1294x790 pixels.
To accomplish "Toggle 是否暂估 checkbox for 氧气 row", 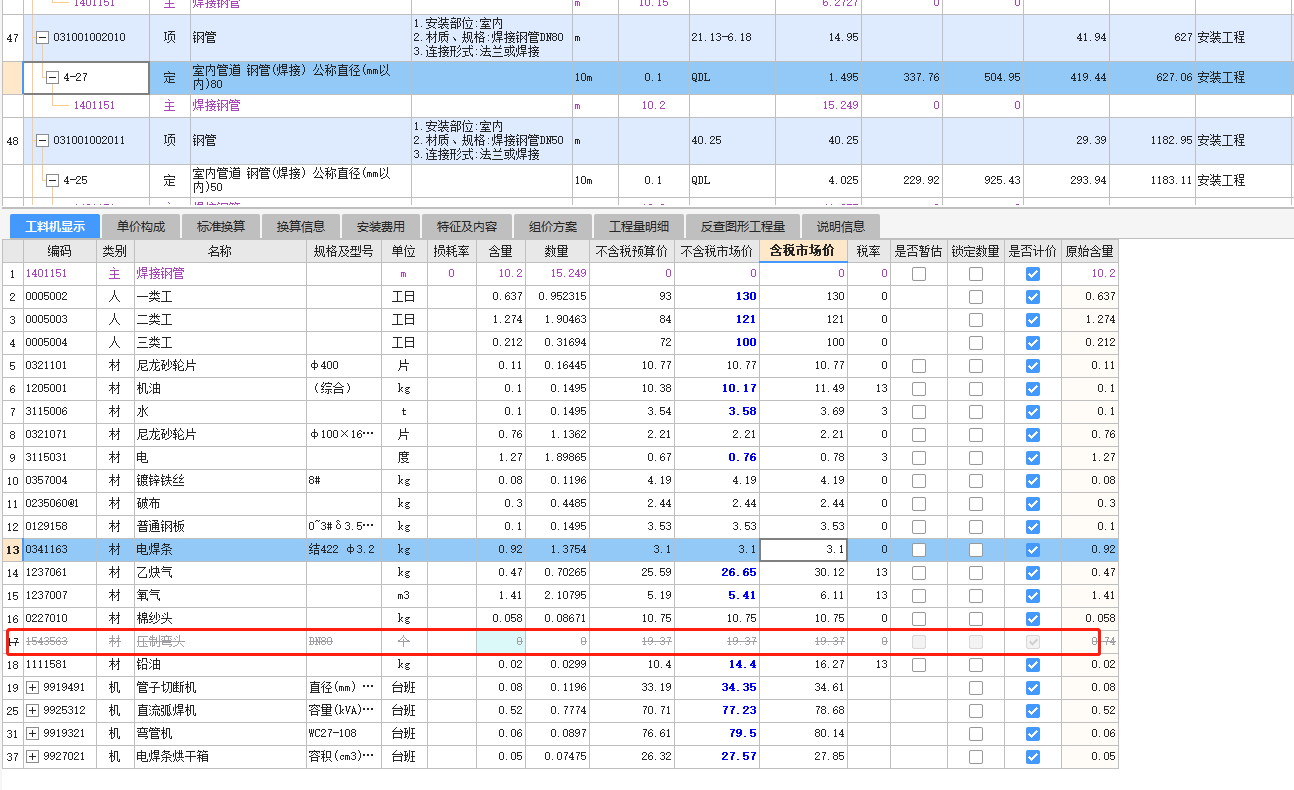I will (x=918, y=595).
